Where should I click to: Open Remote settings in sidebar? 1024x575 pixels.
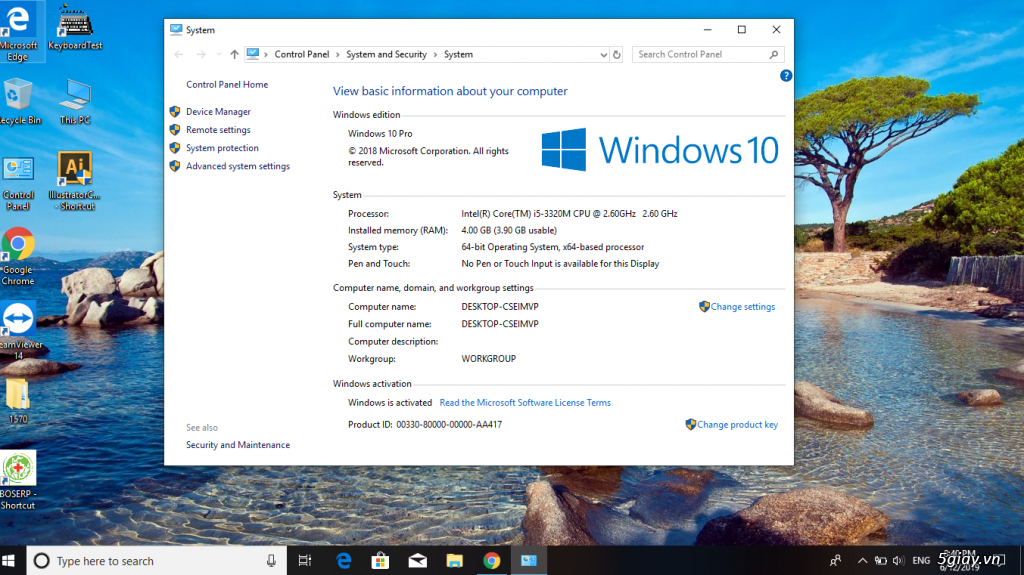pos(218,130)
